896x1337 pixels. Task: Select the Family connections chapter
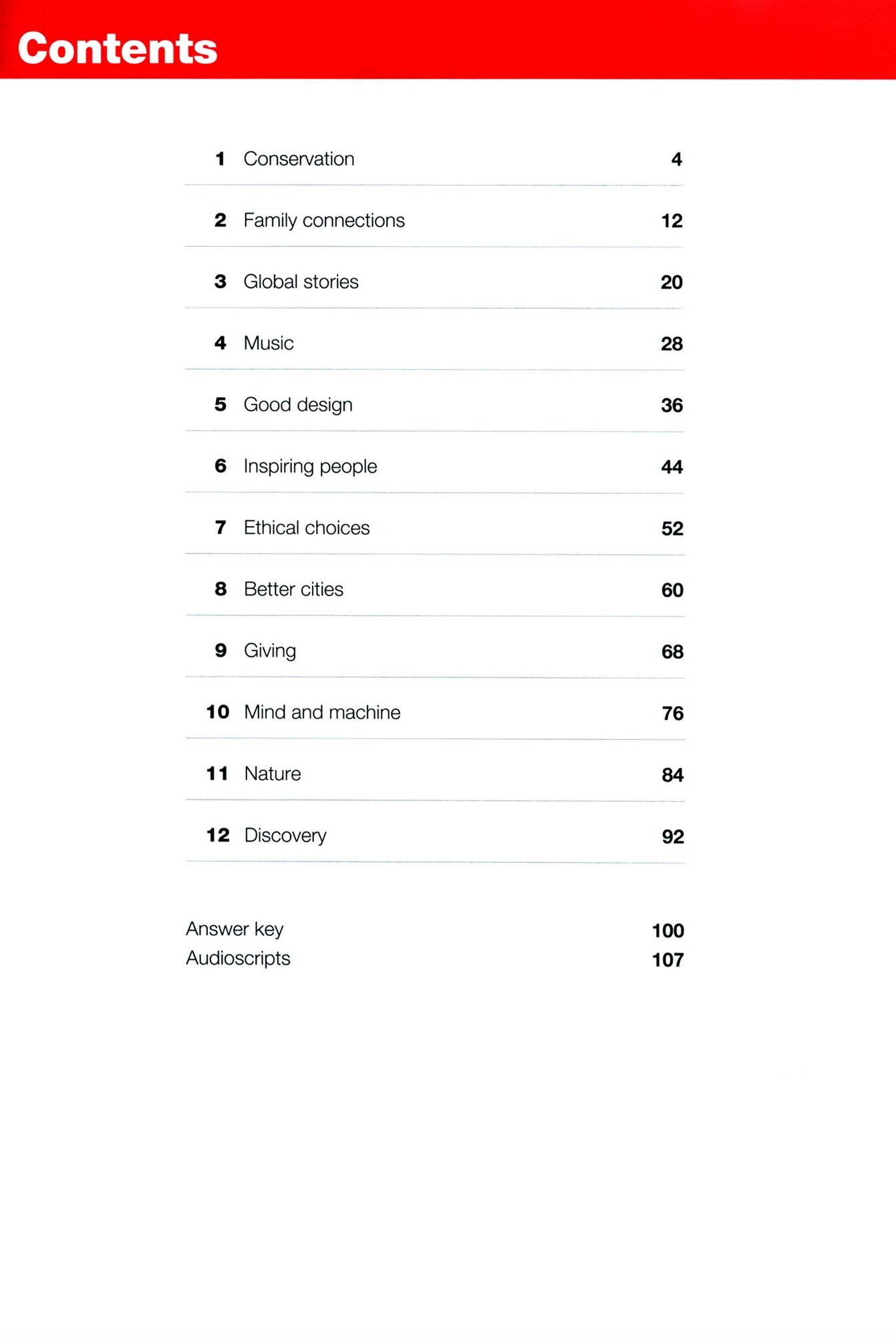click(324, 221)
